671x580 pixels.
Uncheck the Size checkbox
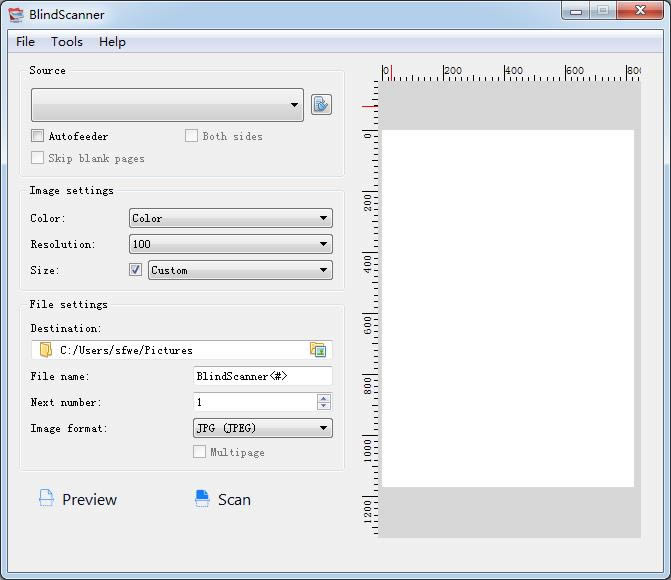pos(135,270)
